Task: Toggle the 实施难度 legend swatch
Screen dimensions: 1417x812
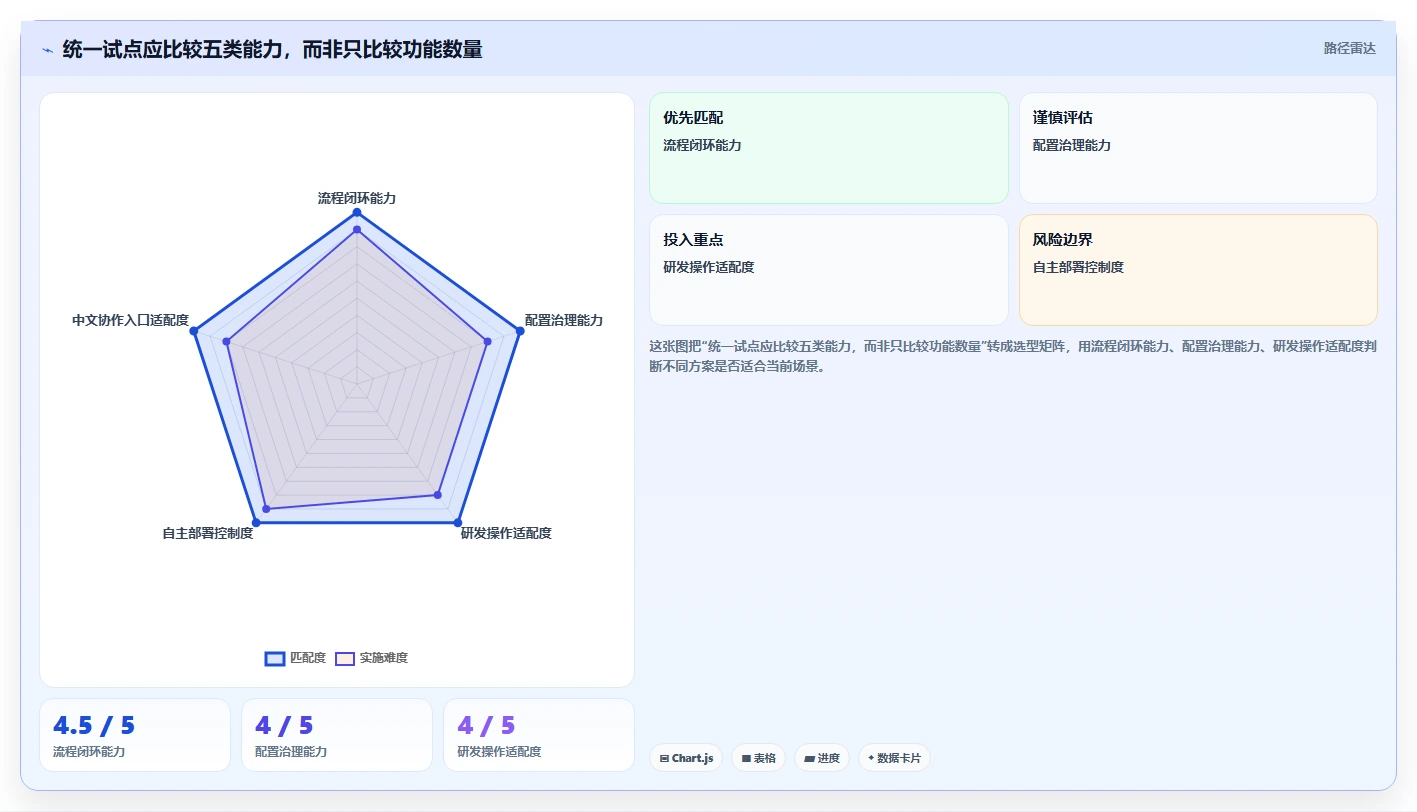Action: 345,658
